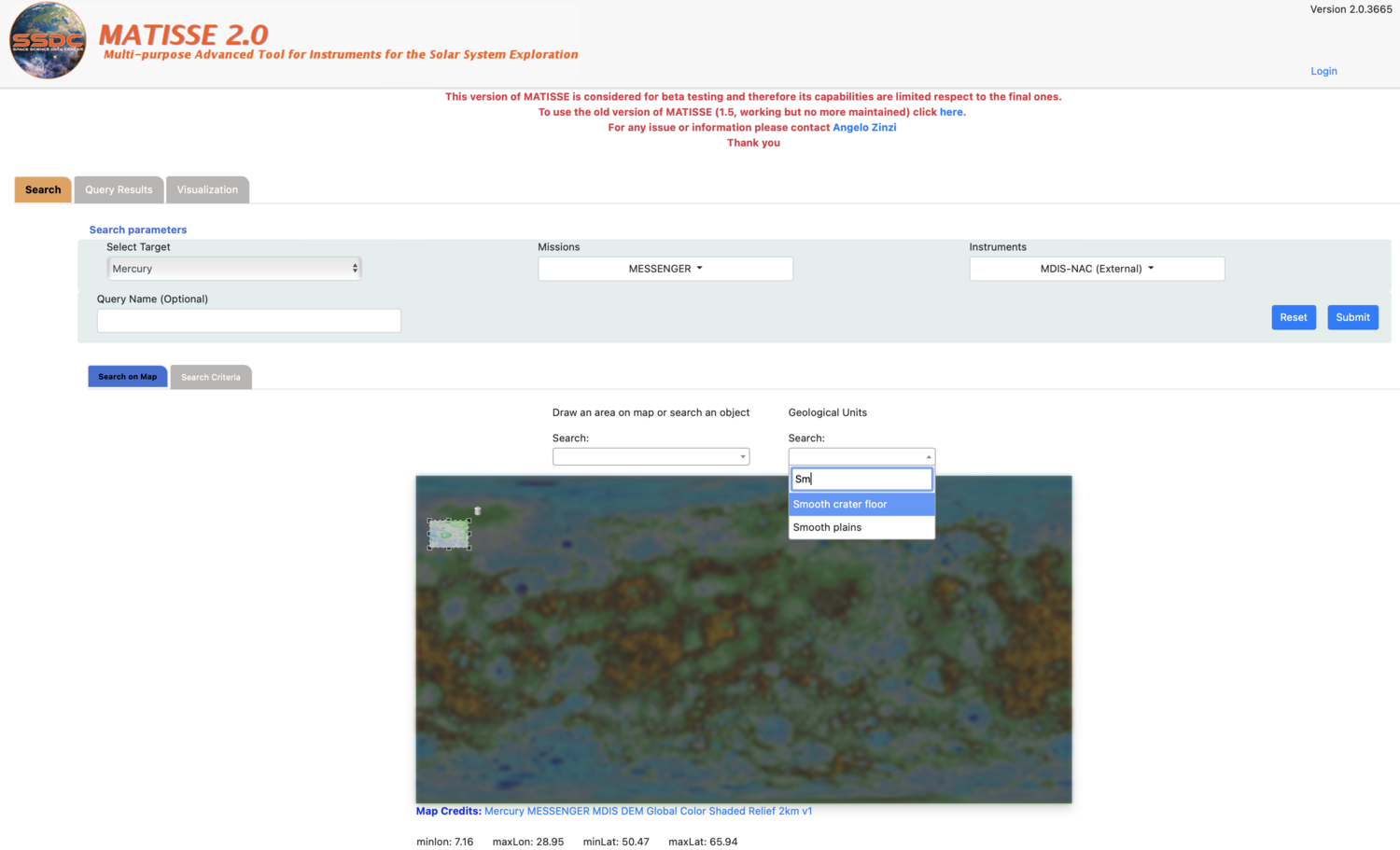This screenshot has height=850, width=1400.
Task: Follow the 'here' link to old MATISSE
Action: (x=951, y=112)
